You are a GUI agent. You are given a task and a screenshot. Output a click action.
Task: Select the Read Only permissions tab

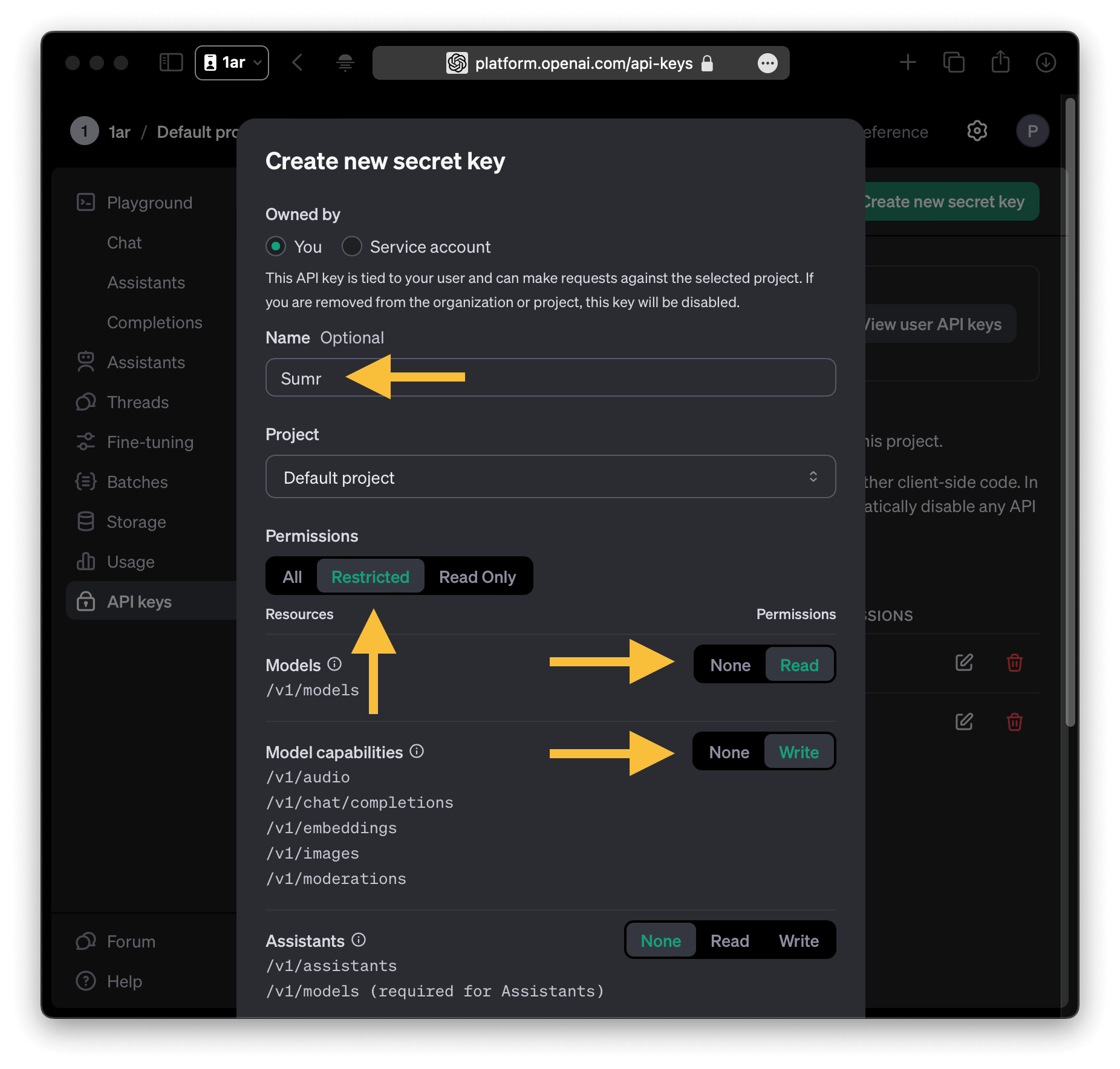coord(477,577)
